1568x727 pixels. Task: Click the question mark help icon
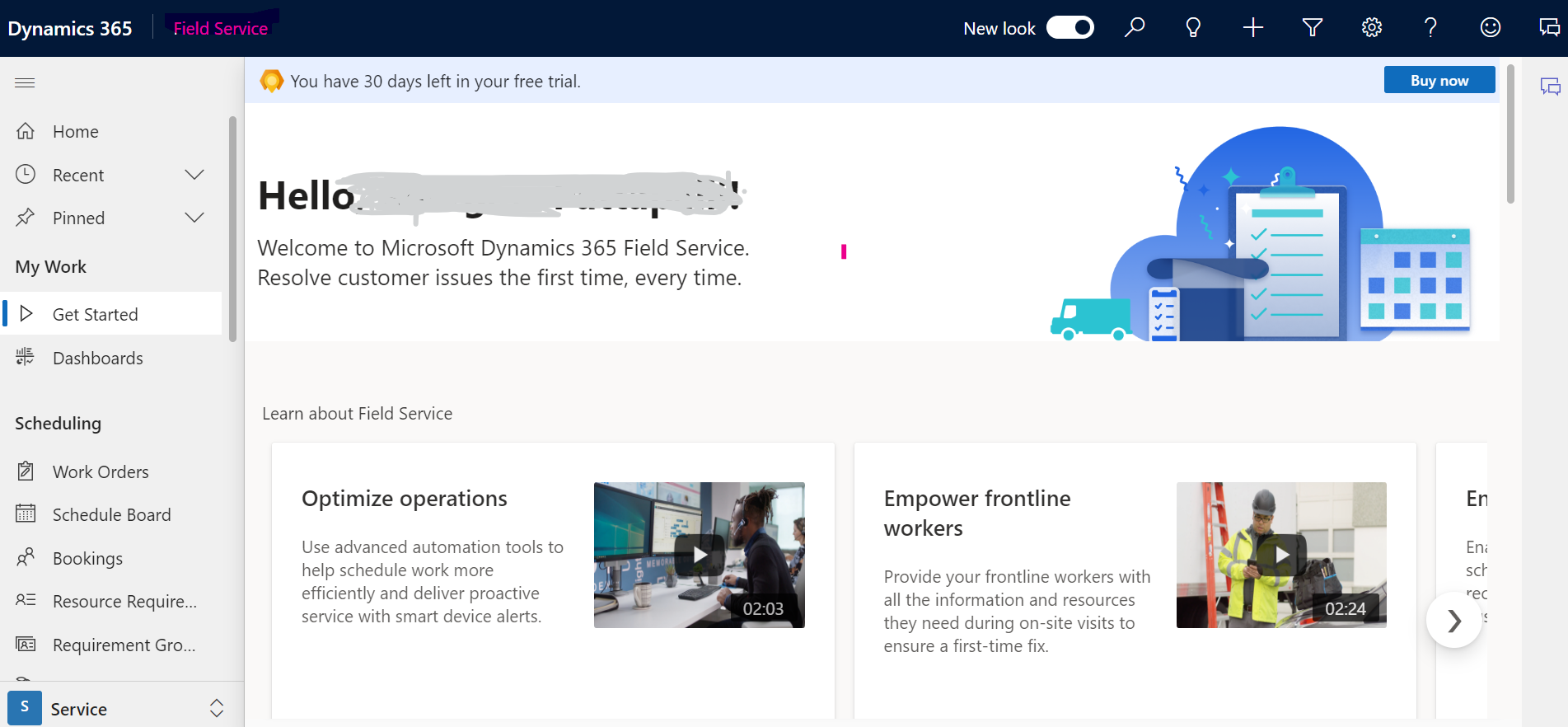pyautogui.click(x=1431, y=28)
